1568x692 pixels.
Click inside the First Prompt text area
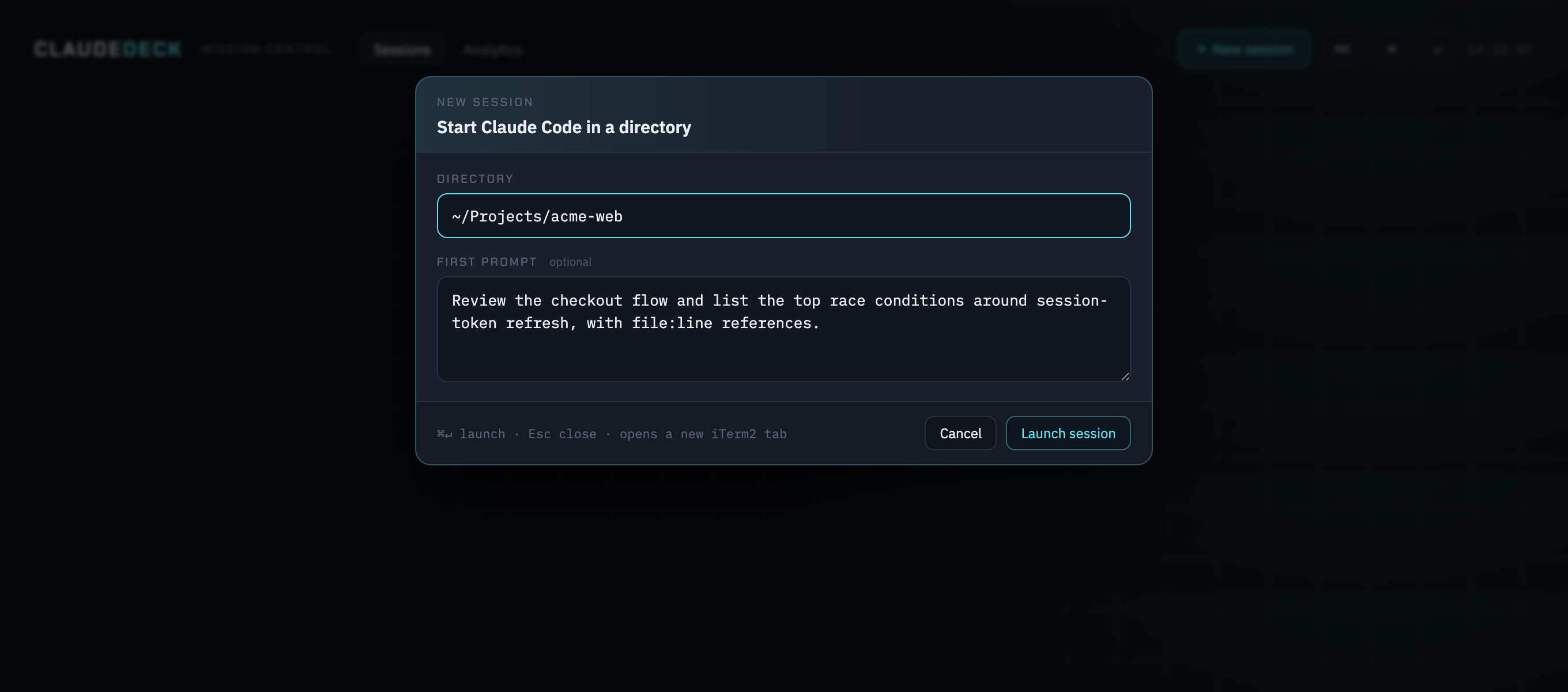pyautogui.click(x=783, y=329)
